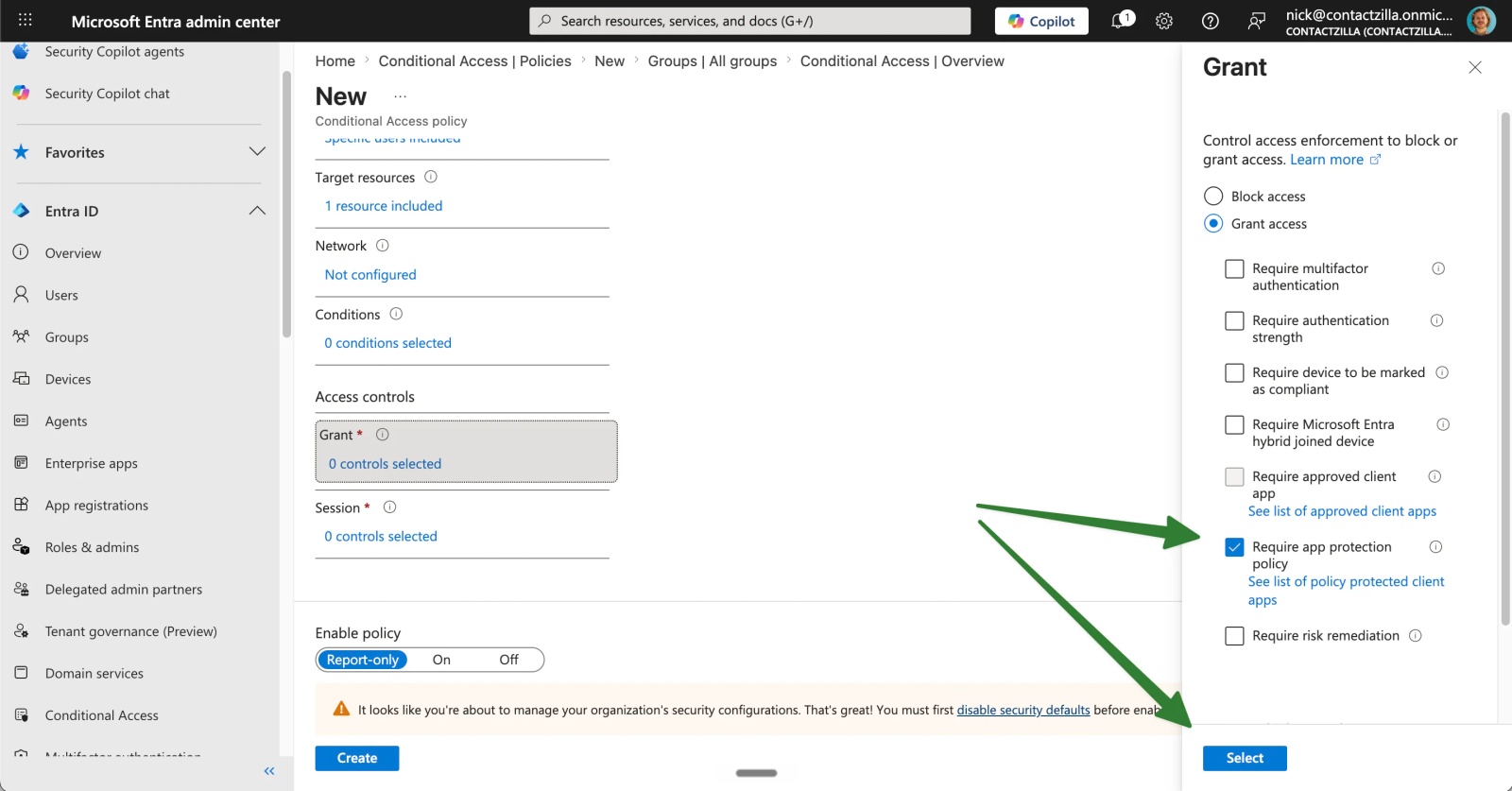Switch Enable policy to On
This screenshot has height=791, width=1512.
[x=441, y=660]
